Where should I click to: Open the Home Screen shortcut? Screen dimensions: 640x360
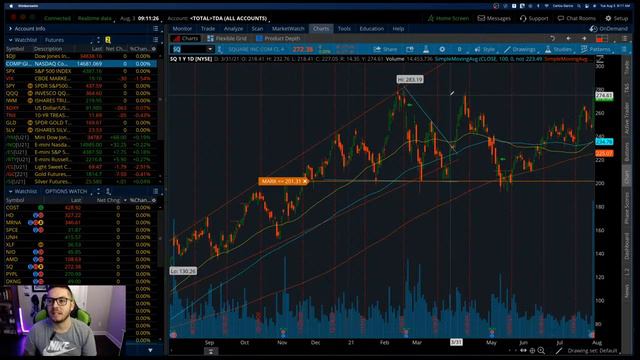pyautogui.click(x=449, y=18)
